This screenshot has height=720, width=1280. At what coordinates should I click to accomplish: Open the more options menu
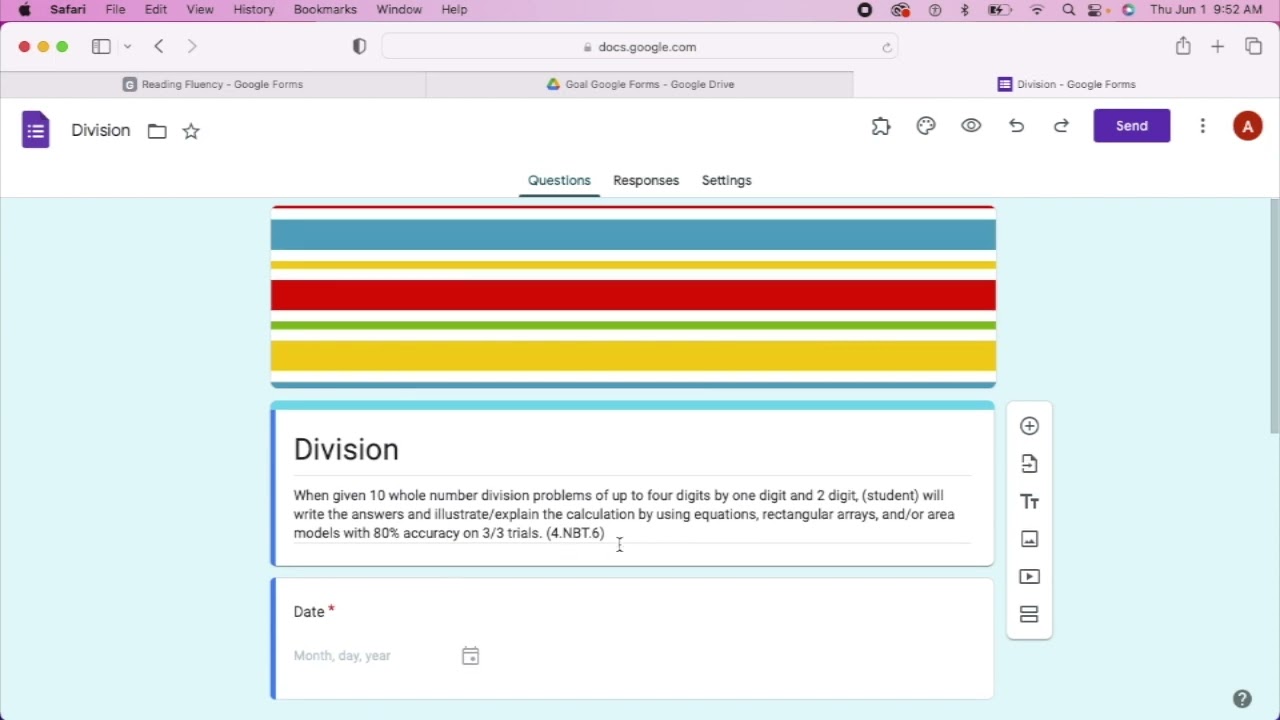(x=1203, y=126)
